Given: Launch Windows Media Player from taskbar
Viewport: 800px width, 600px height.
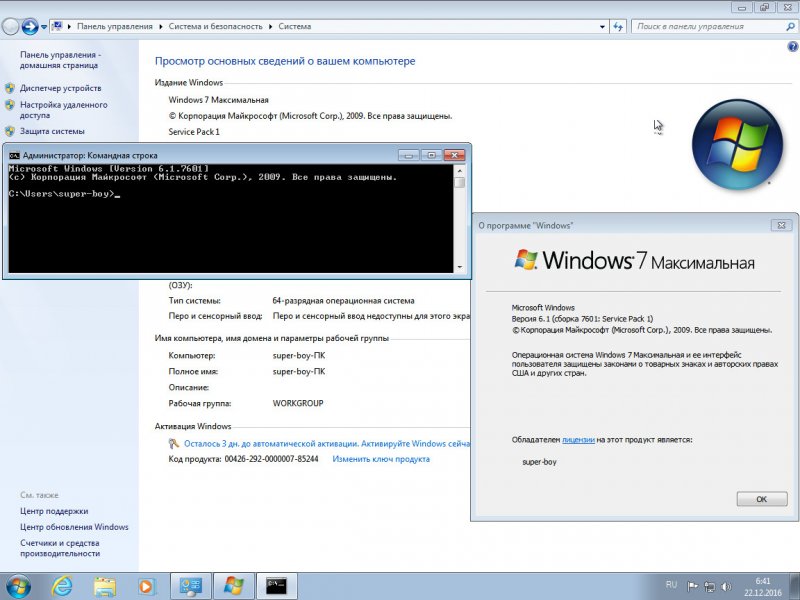Looking at the screenshot, I should pyautogui.click(x=146, y=586).
